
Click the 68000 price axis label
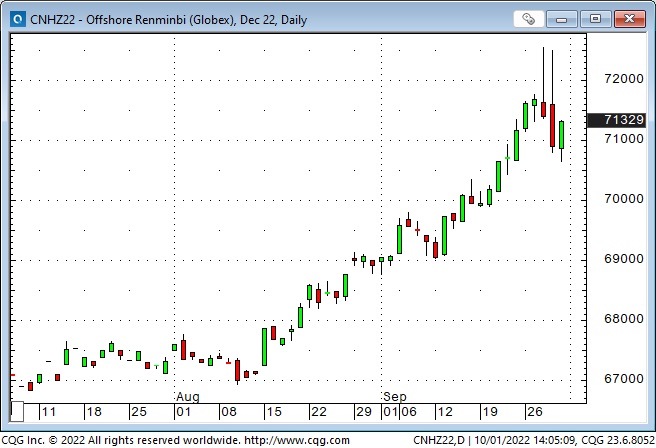pyautogui.click(x=624, y=319)
